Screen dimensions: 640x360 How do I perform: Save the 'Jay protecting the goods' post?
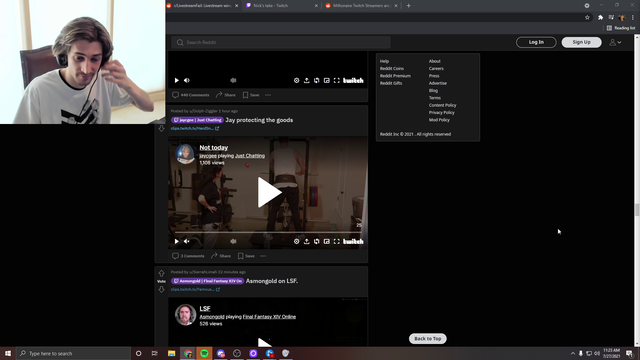(246, 256)
